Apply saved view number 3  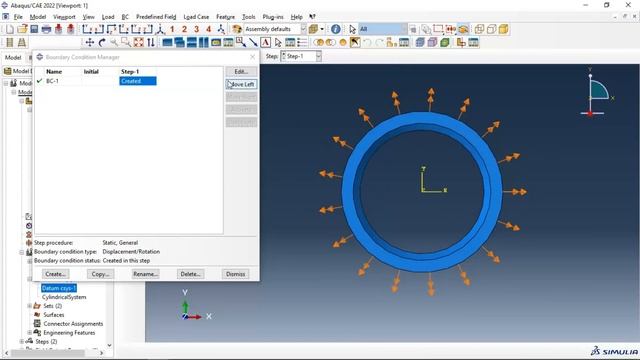pos(197,29)
